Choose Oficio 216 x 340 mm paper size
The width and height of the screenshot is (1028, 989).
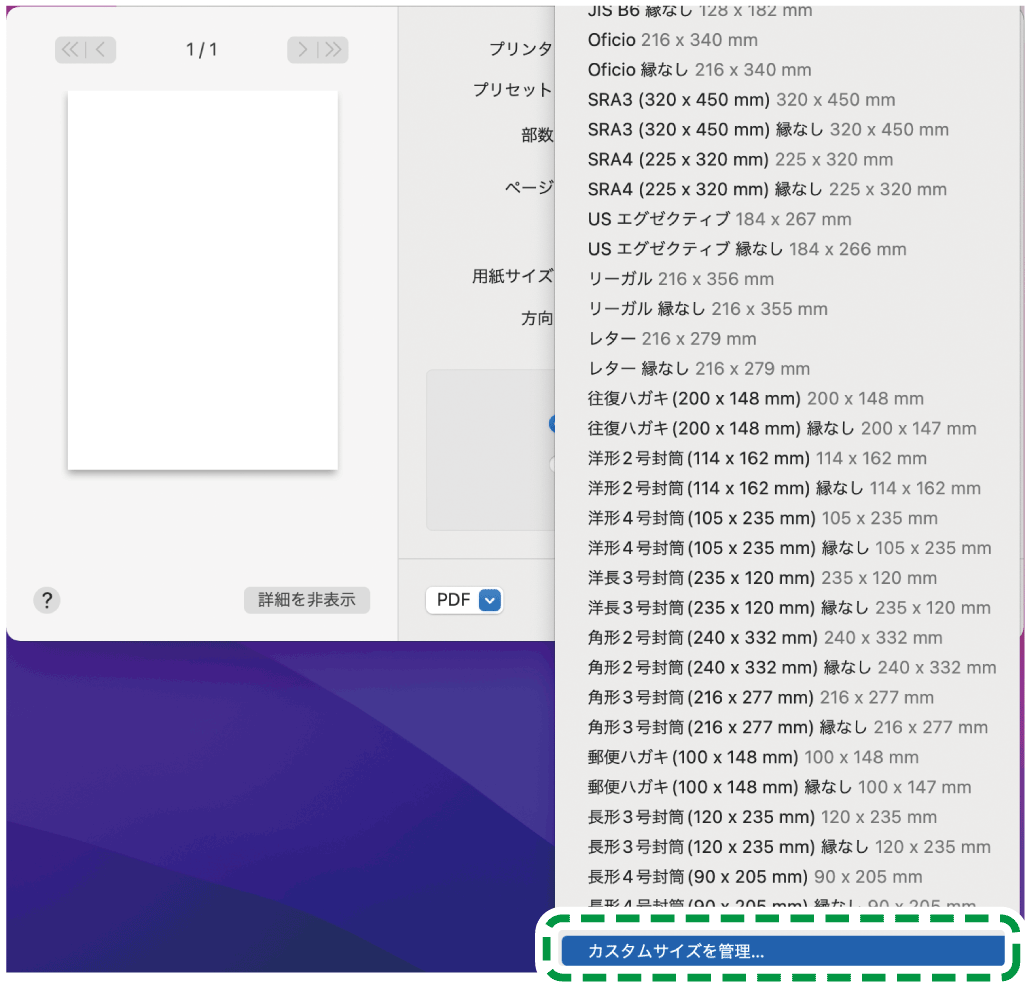[x=672, y=40]
